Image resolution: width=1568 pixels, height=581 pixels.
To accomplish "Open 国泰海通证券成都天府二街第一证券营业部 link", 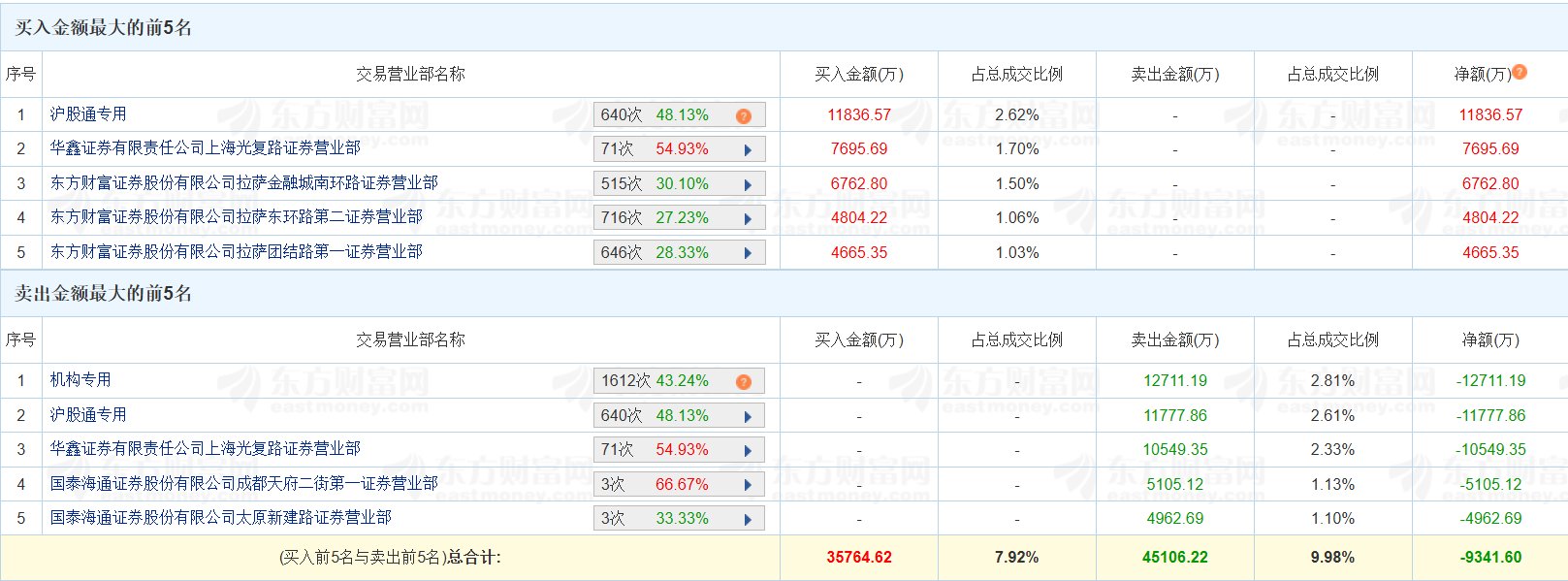I will coord(243,483).
